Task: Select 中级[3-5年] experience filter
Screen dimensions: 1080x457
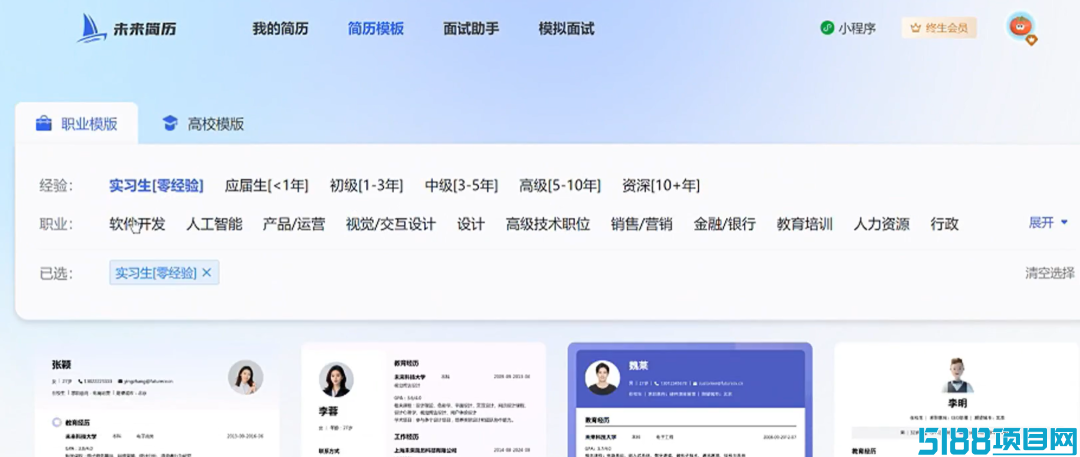Action: [x=461, y=185]
